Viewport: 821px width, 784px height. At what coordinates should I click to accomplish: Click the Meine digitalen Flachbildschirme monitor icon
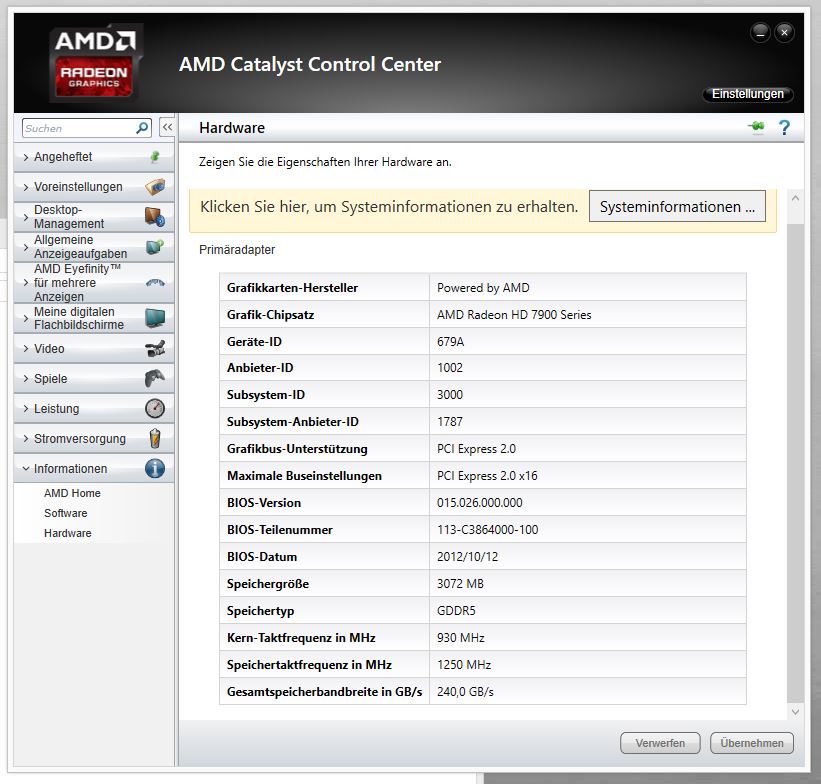pyautogui.click(x=155, y=318)
